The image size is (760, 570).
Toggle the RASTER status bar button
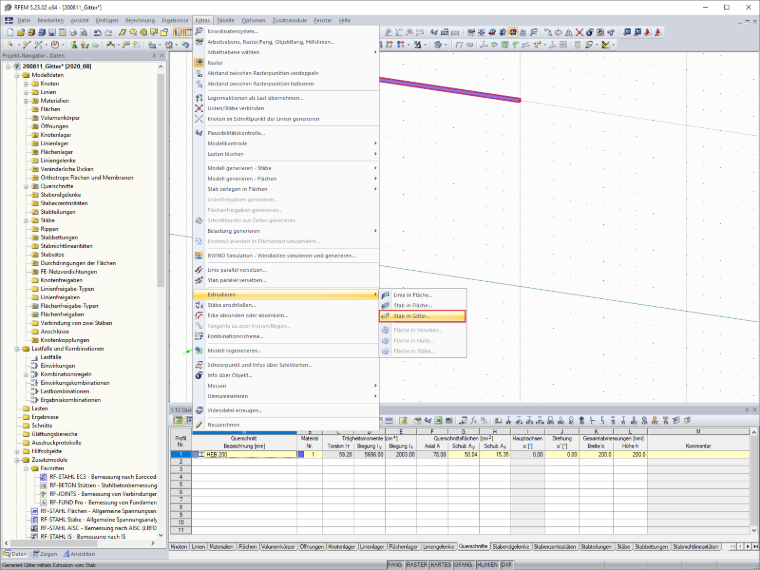coord(416,565)
